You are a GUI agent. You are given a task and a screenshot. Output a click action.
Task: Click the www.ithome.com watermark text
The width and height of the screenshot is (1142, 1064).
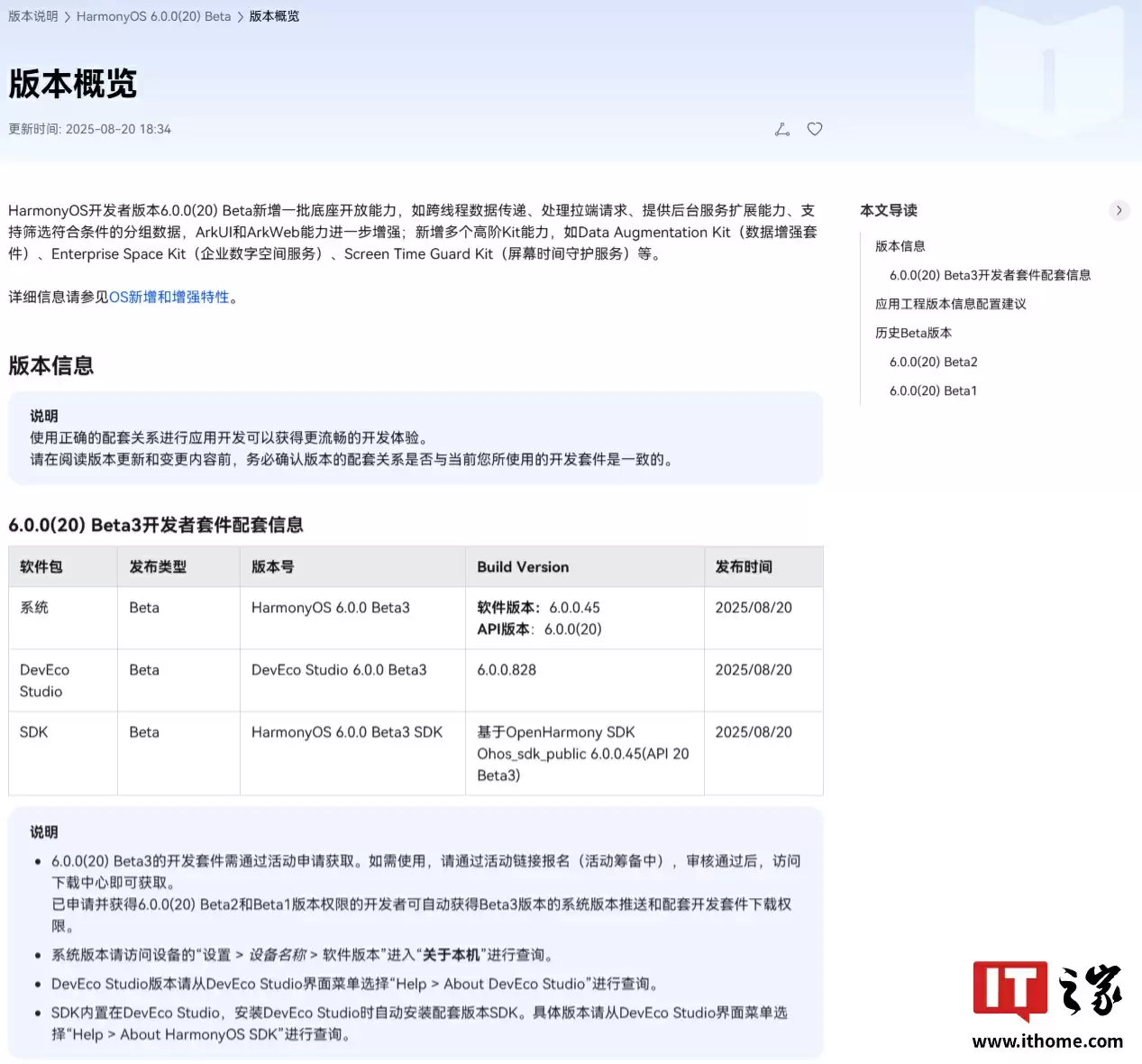pyautogui.click(x=1047, y=1041)
